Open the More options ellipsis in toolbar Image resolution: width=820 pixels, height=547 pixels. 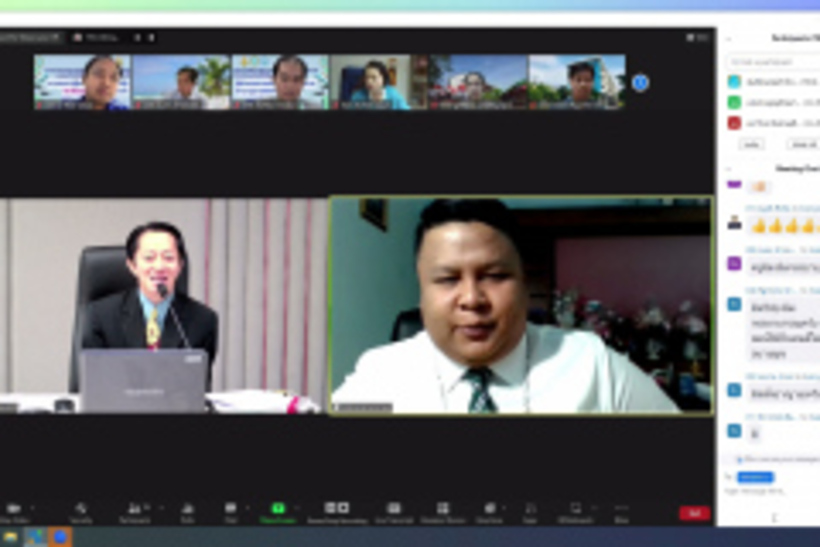tap(621, 508)
